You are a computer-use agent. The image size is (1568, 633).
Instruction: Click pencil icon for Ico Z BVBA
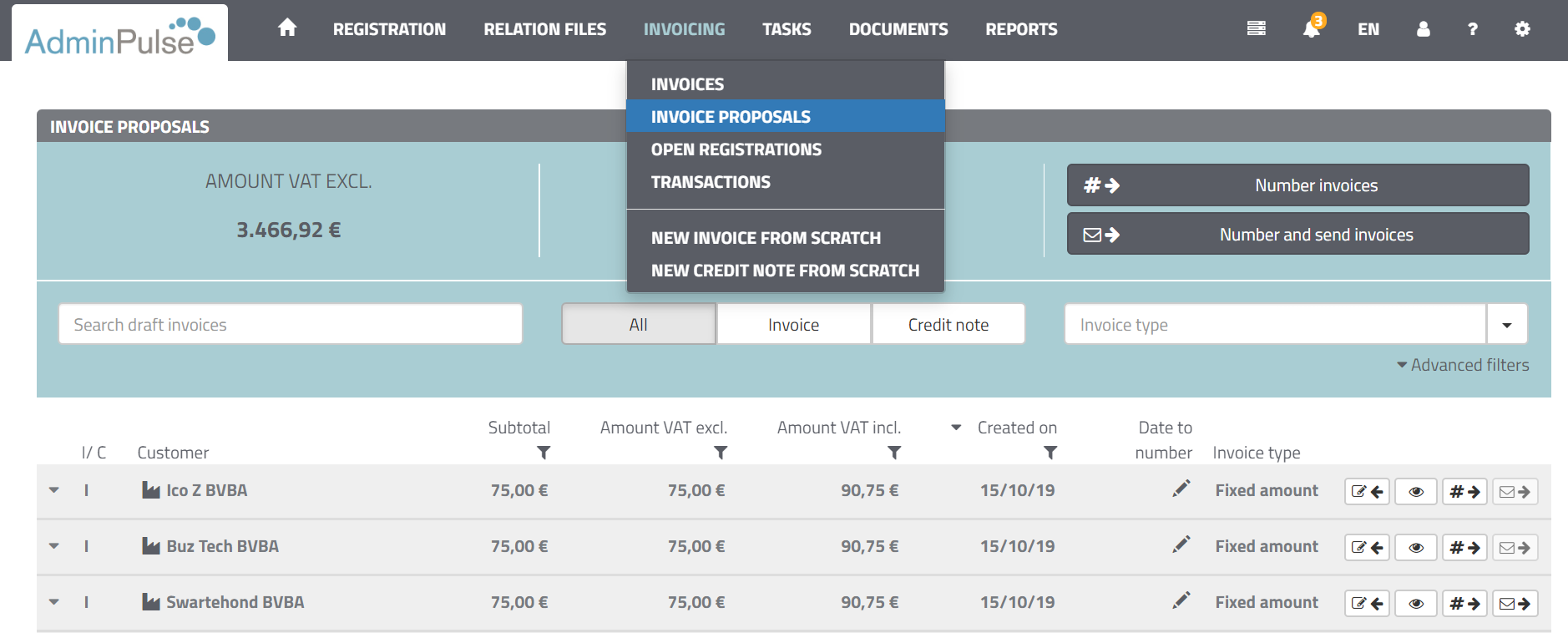pos(1181,489)
